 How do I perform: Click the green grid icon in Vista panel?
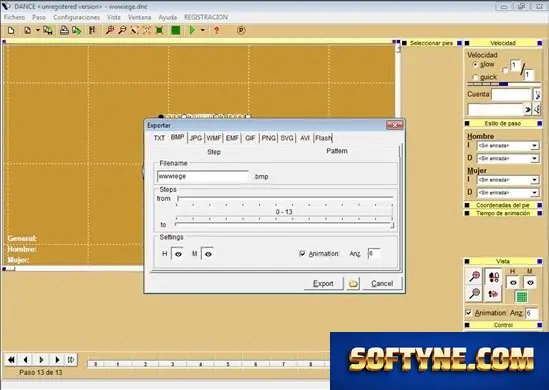point(521,297)
